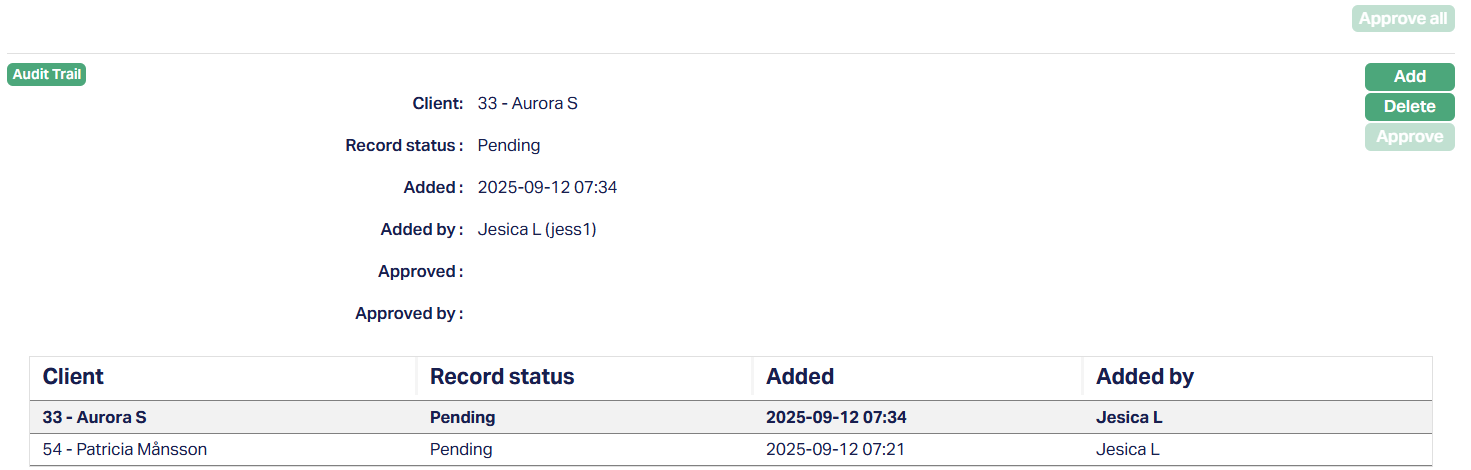Select the 54 - Patricia Månsson row
Screen dimensions: 1471x470
(x=124, y=450)
